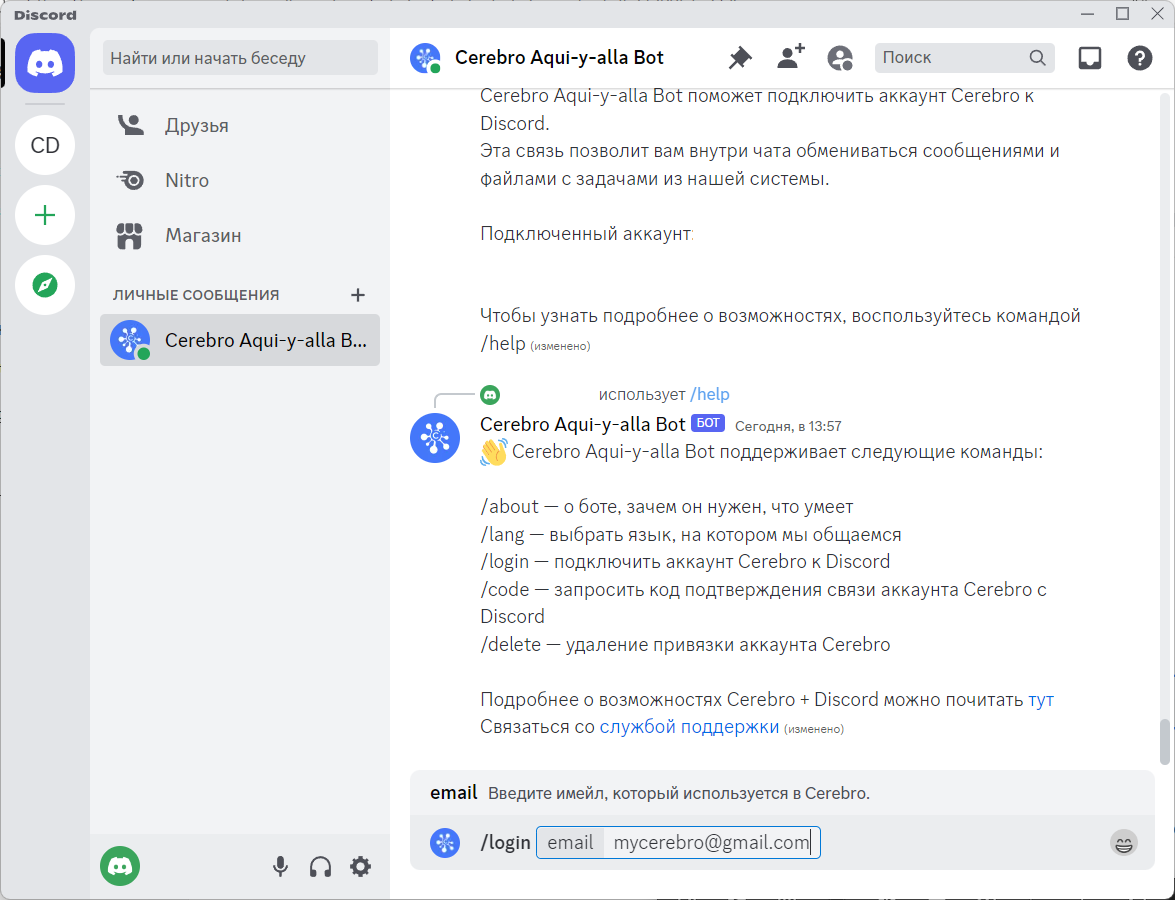Image resolution: width=1175 pixels, height=900 pixels.
Task: Add friends to this DM
Action: (791, 58)
